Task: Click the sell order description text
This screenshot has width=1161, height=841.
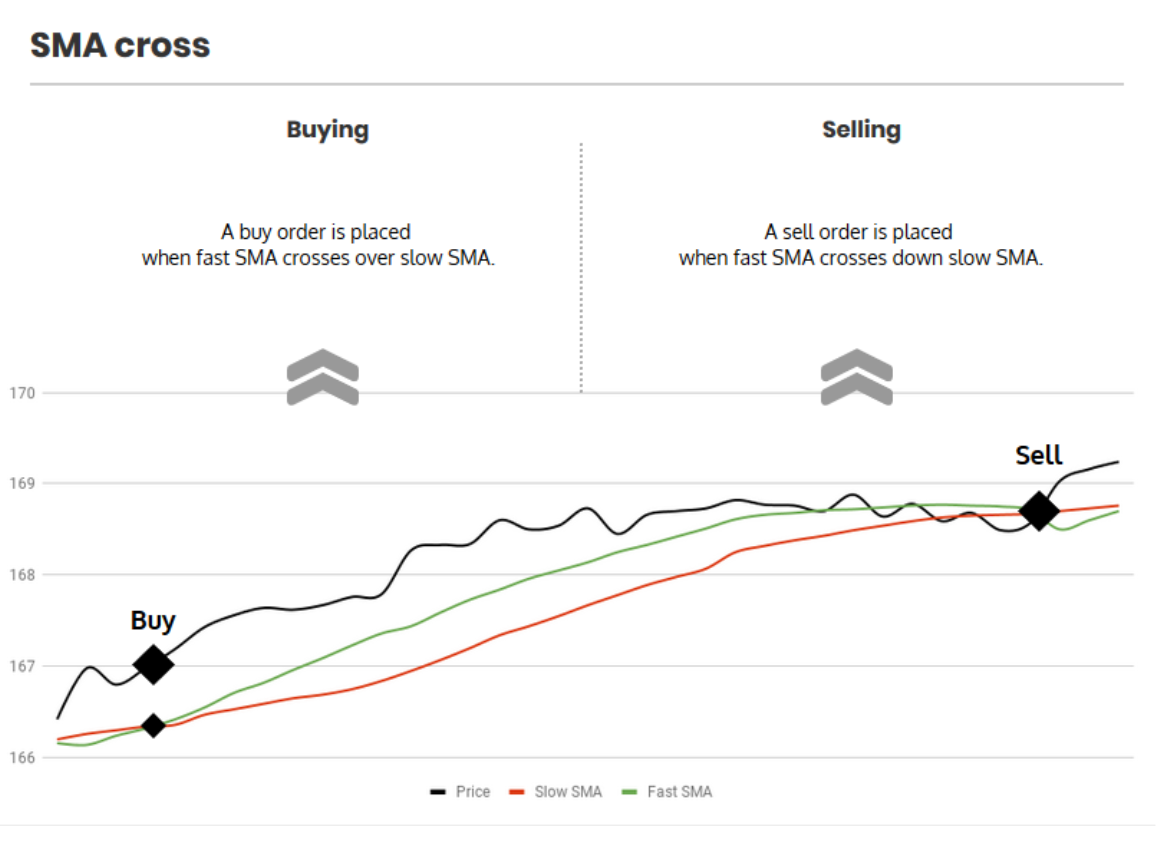Action: [x=860, y=245]
